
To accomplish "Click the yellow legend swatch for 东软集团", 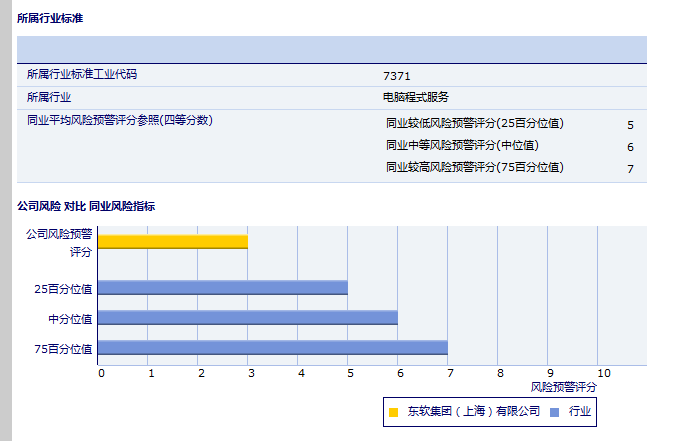I will click(x=394, y=412).
